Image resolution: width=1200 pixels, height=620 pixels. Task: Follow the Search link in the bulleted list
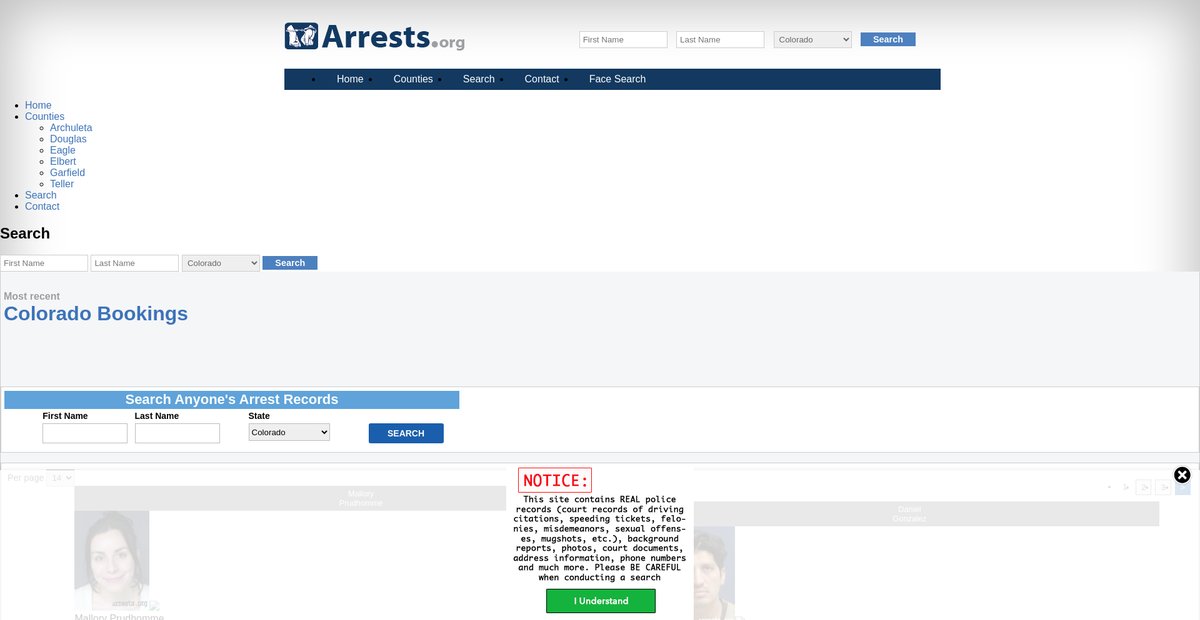(41, 195)
